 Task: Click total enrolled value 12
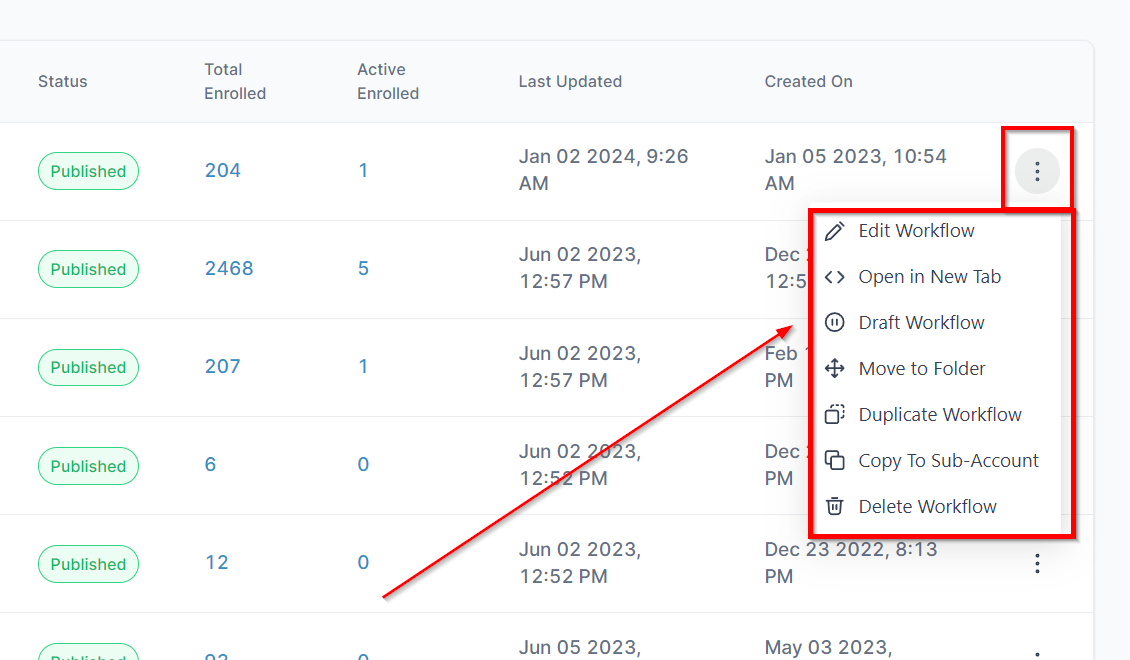point(217,563)
